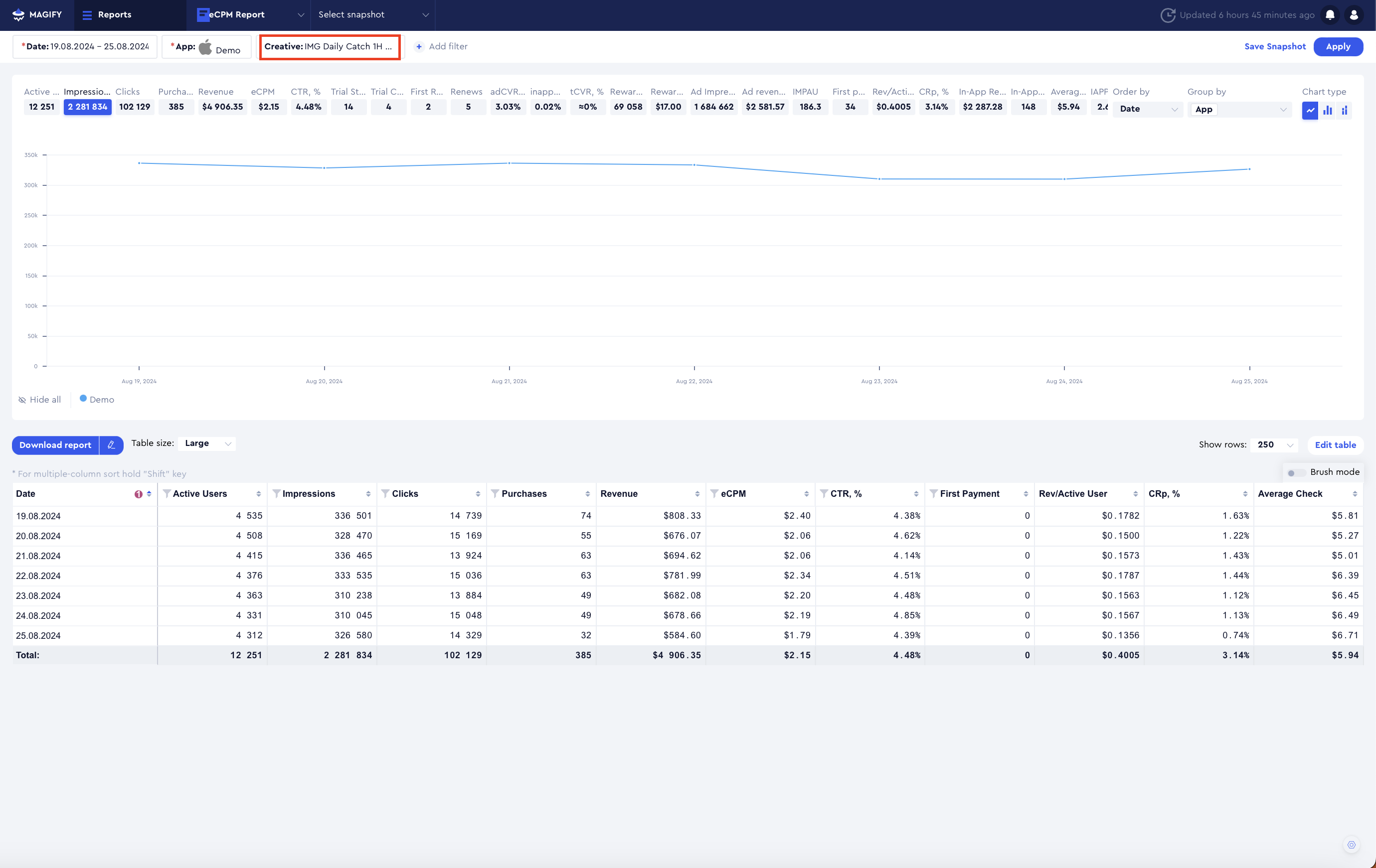Open the user profile icon
The image size is (1376, 868).
1354,15
